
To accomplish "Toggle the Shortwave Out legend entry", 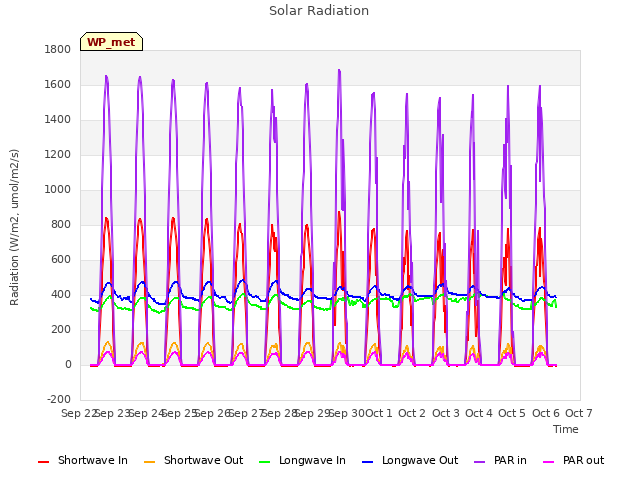I will pyautogui.click(x=193, y=460).
